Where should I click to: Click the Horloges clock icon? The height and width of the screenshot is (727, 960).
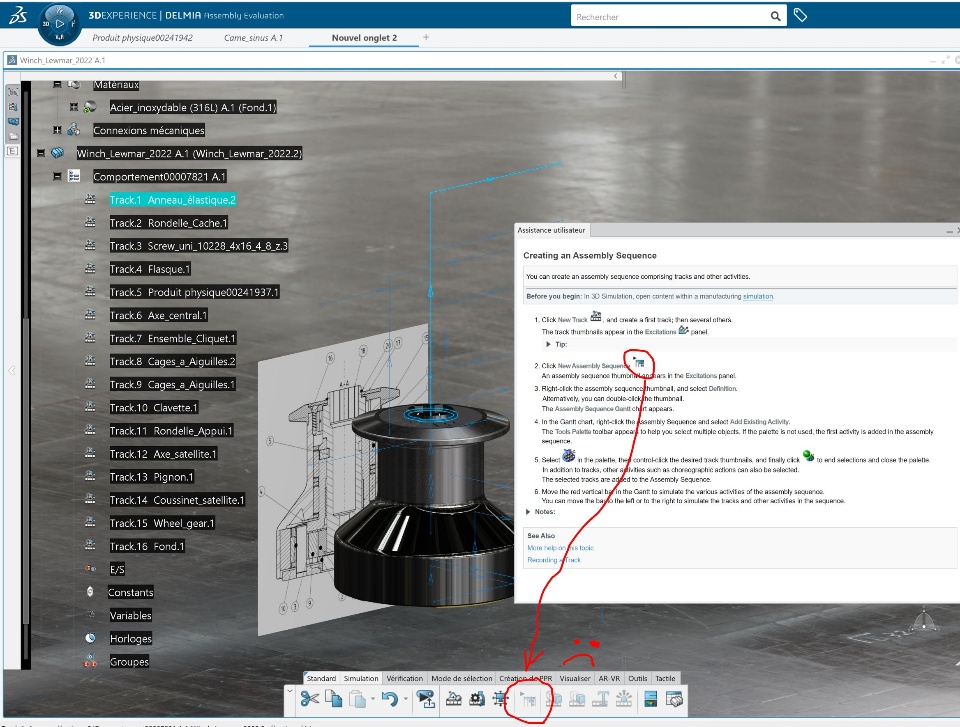[x=90, y=638]
